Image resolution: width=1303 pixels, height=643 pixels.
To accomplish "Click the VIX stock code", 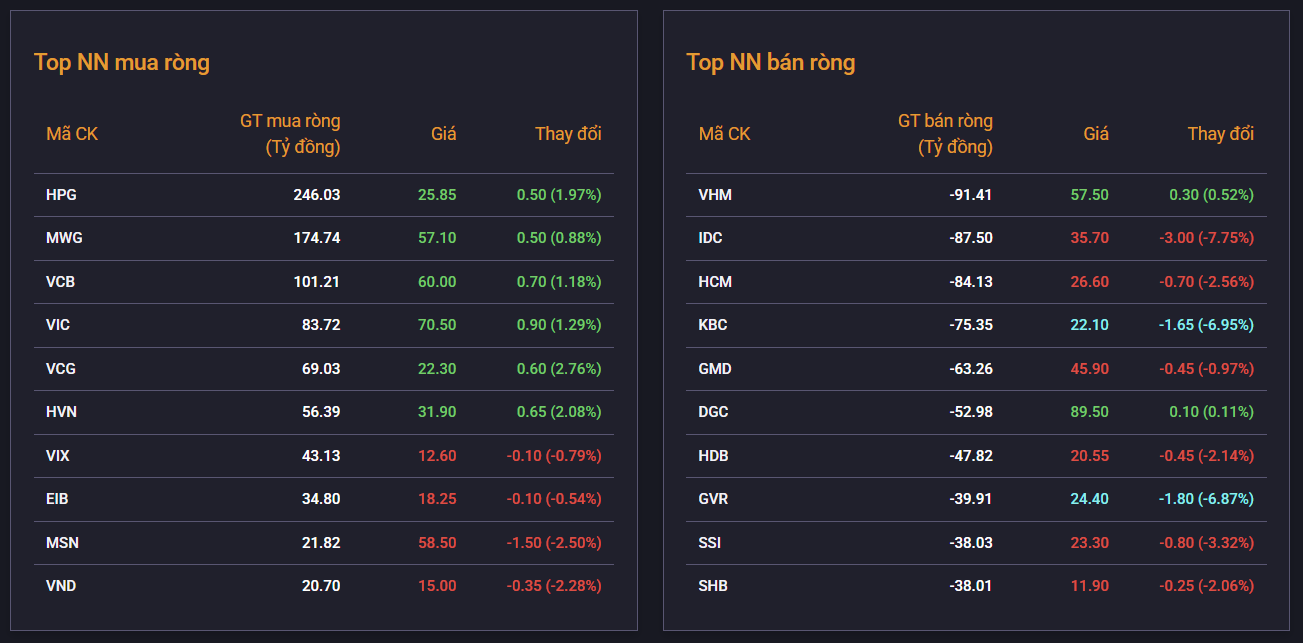I will coord(58,456).
